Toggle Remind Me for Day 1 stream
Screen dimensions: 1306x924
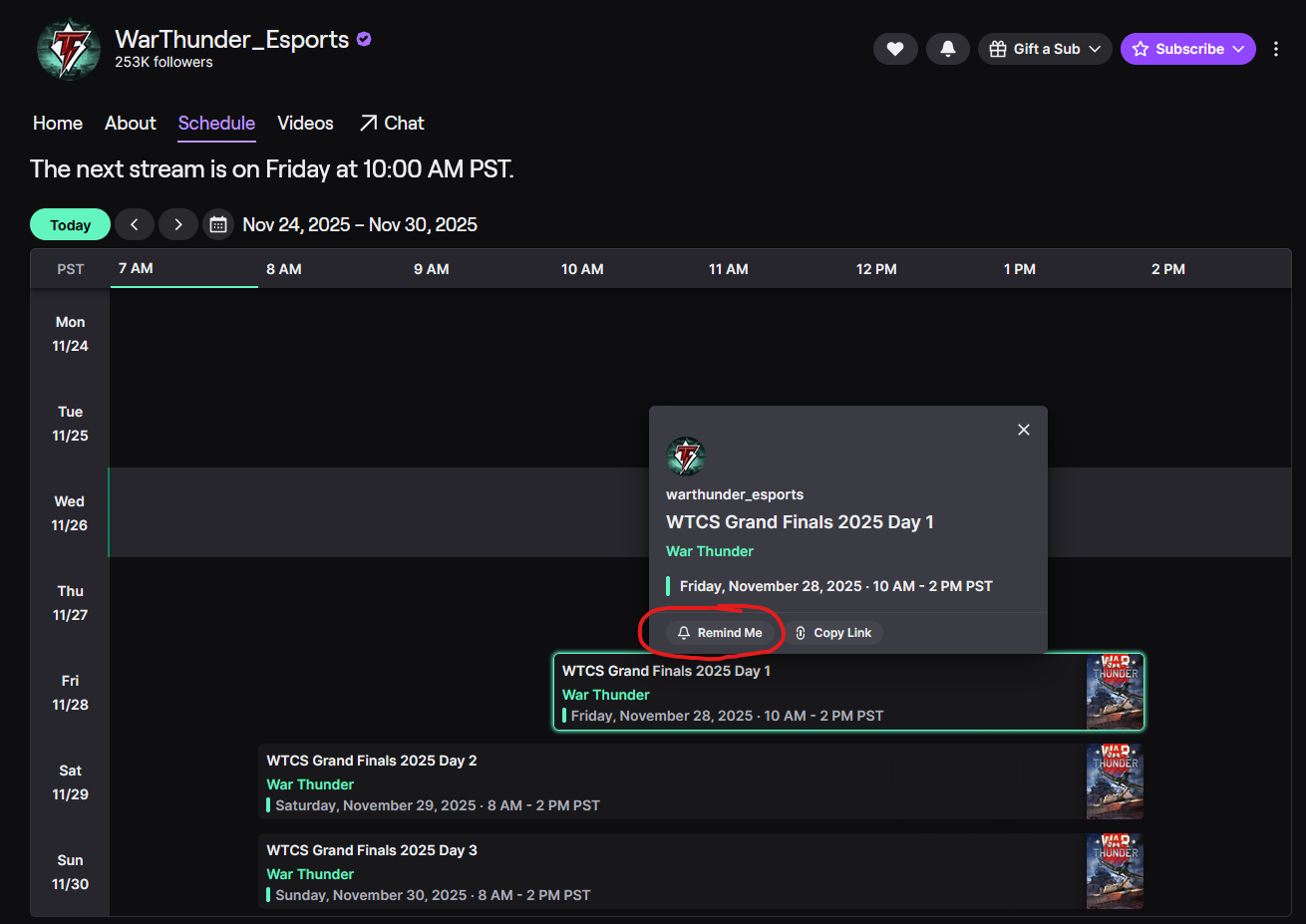[x=720, y=633]
